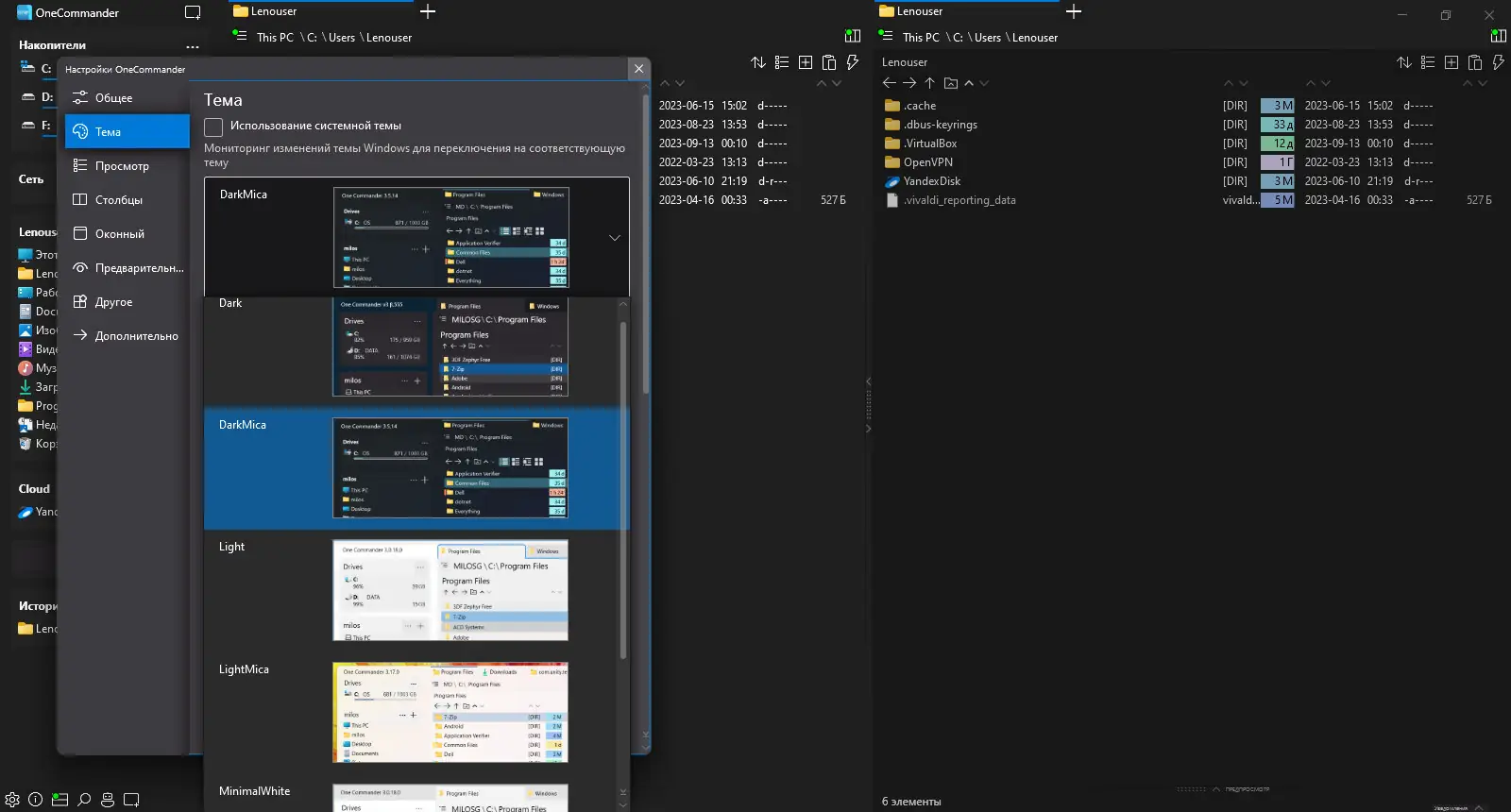
Task: Click the theme list scrollbar thumb
Action: [623, 491]
